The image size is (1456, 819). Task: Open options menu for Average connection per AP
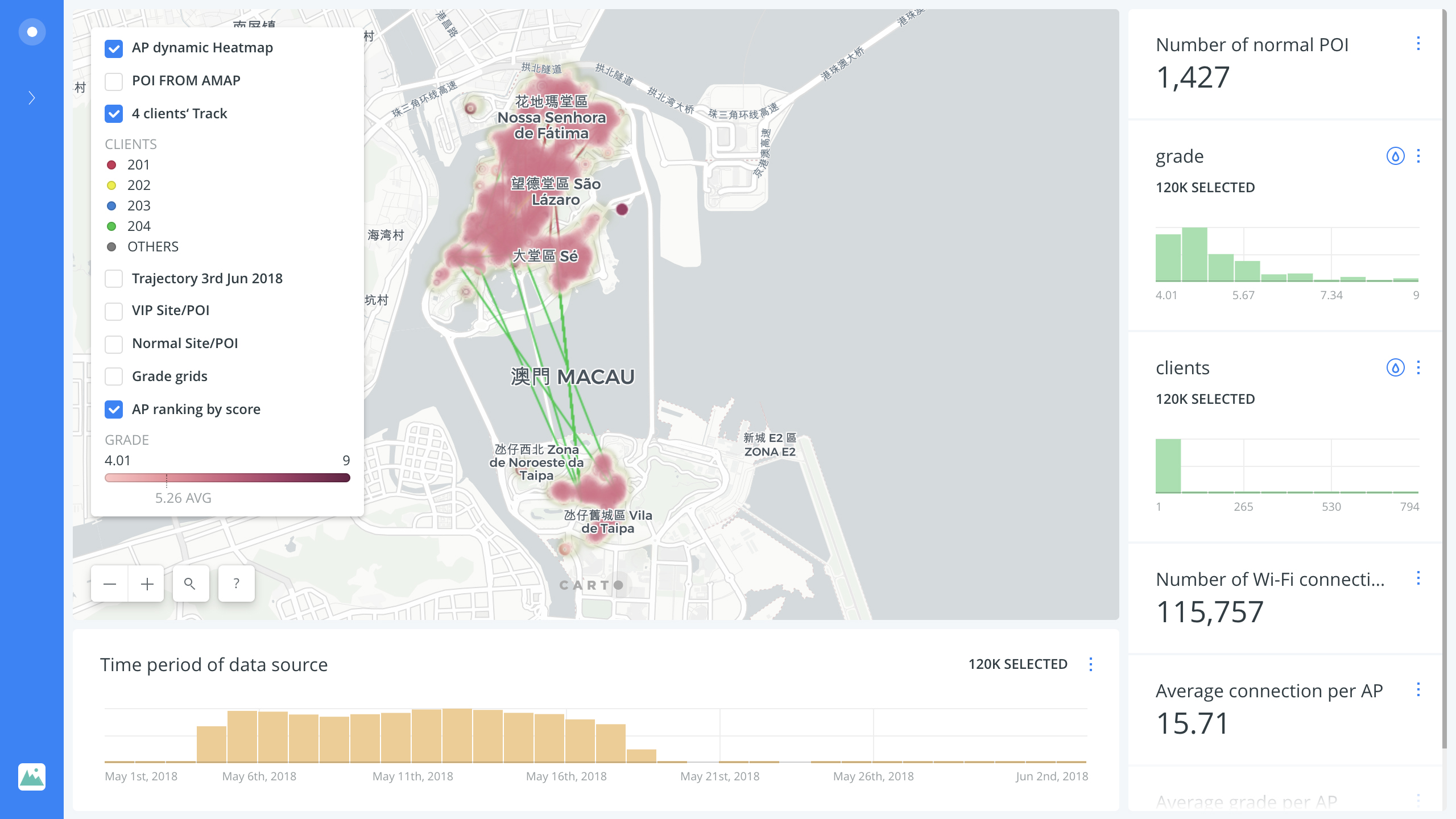1418,690
